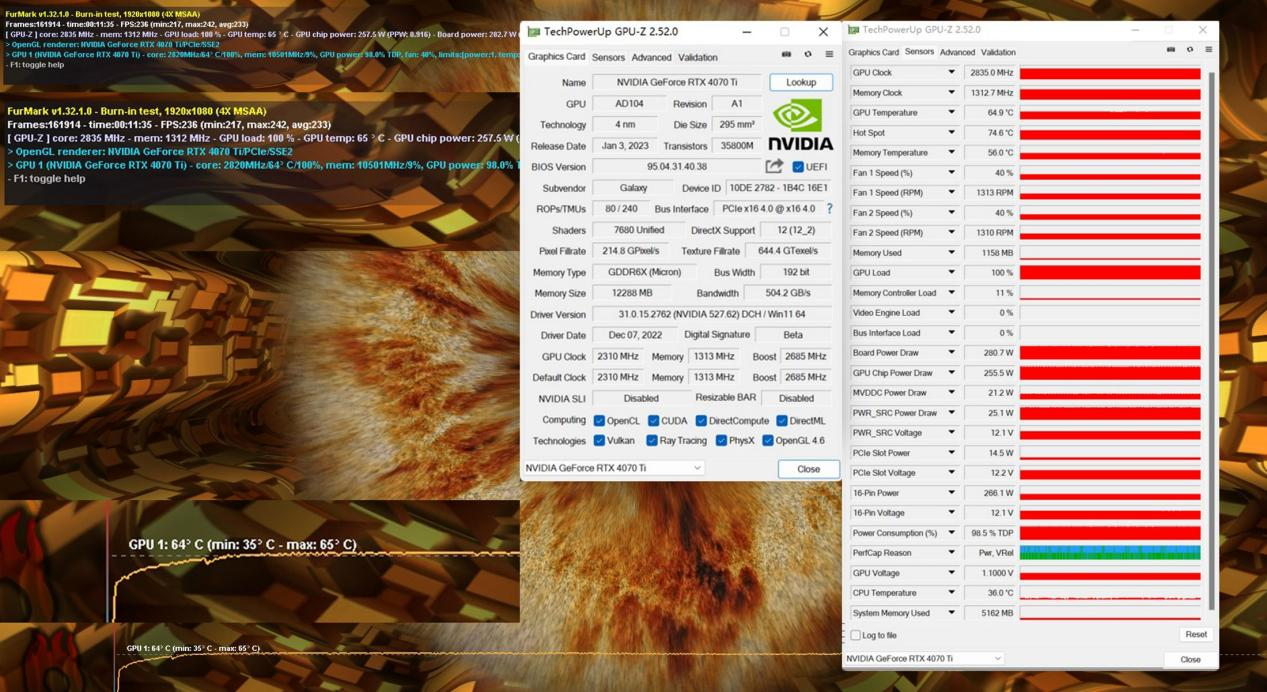Toggle the OpenGL 4.6 checkbox
This screenshot has height=692, width=1267.
pos(768,441)
